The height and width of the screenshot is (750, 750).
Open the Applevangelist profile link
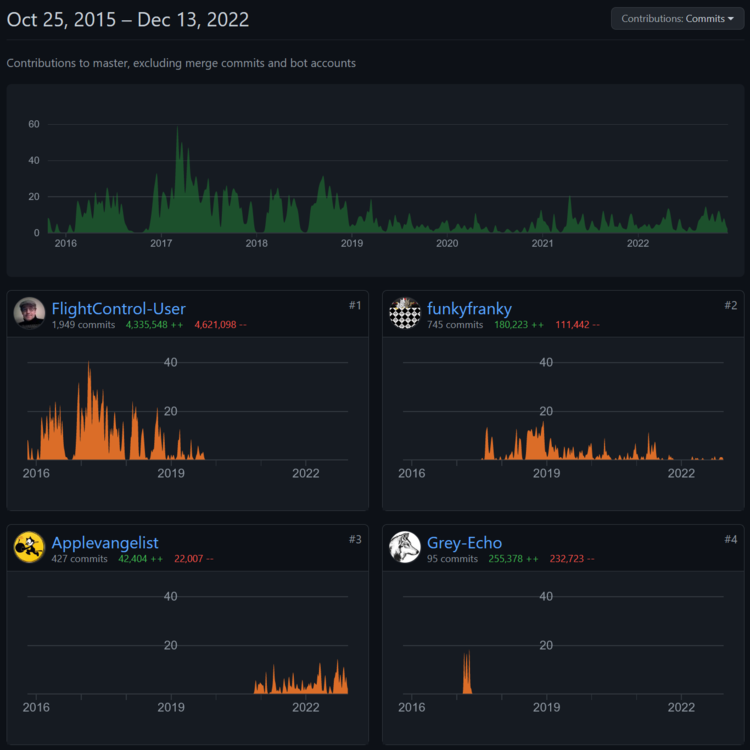(105, 543)
